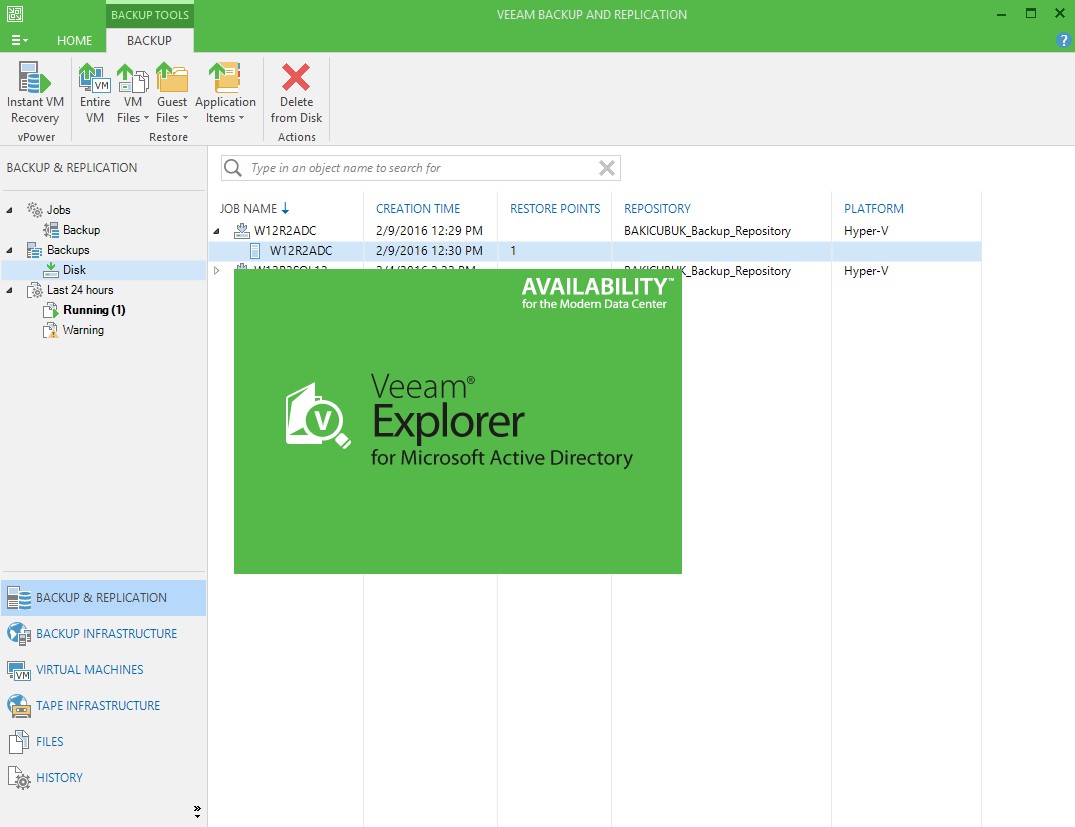The height and width of the screenshot is (827, 1075).
Task: Collapse the Jobs tree node
Action: click(x=9, y=210)
